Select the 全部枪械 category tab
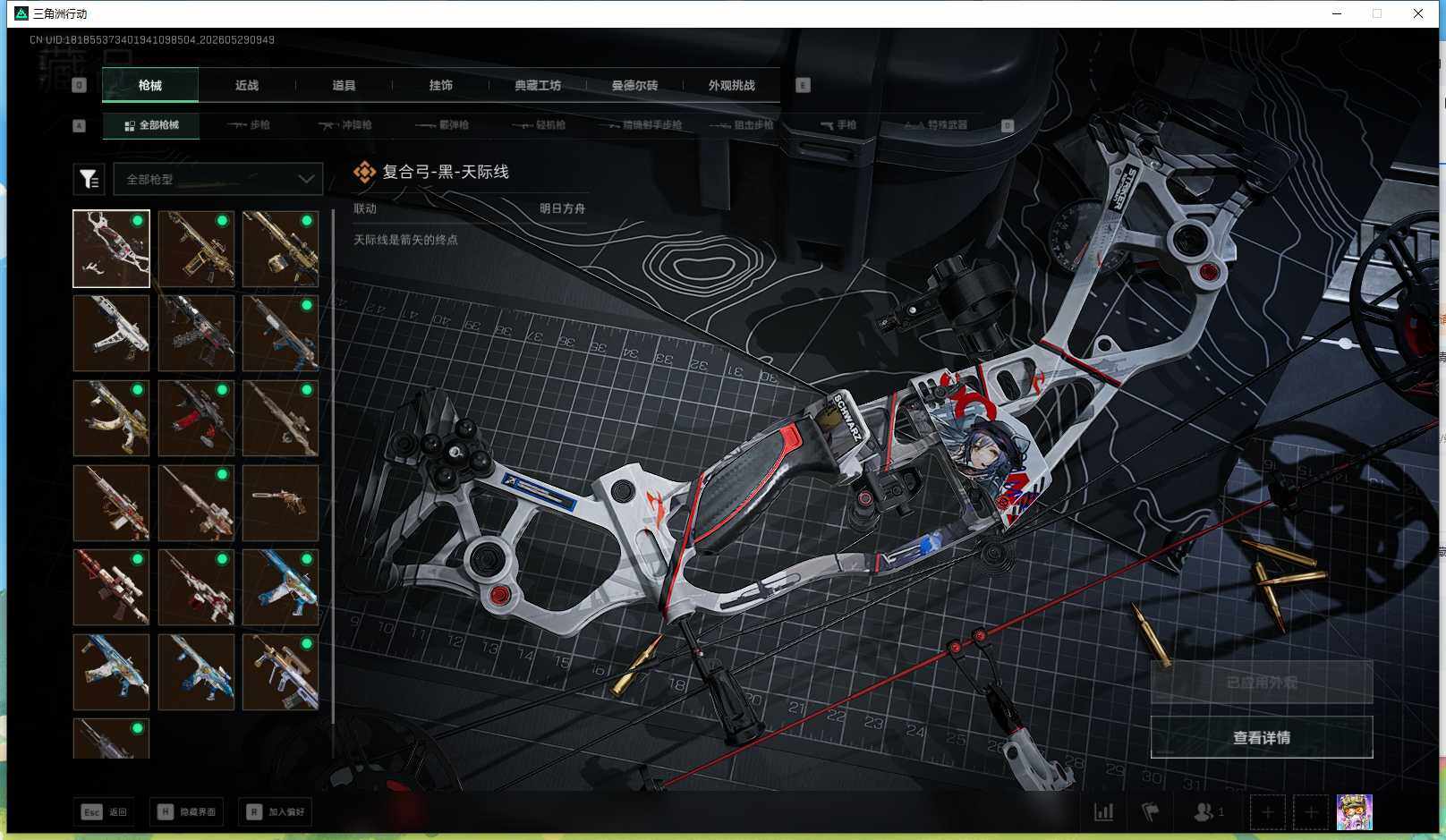The image size is (1446, 840). (x=151, y=125)
